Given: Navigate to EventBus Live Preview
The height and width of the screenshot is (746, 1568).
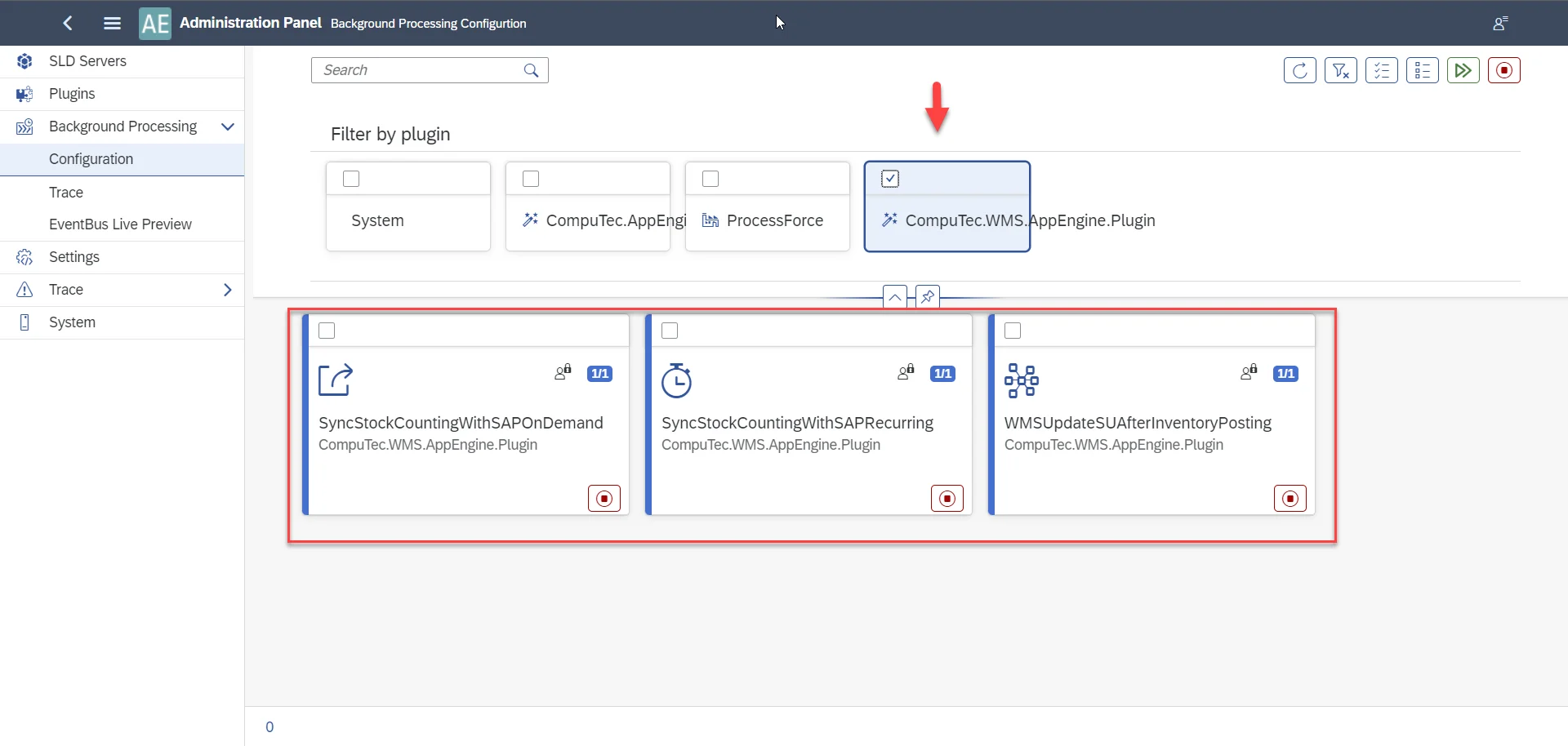Looking at the screenshot, I should 120,224.
